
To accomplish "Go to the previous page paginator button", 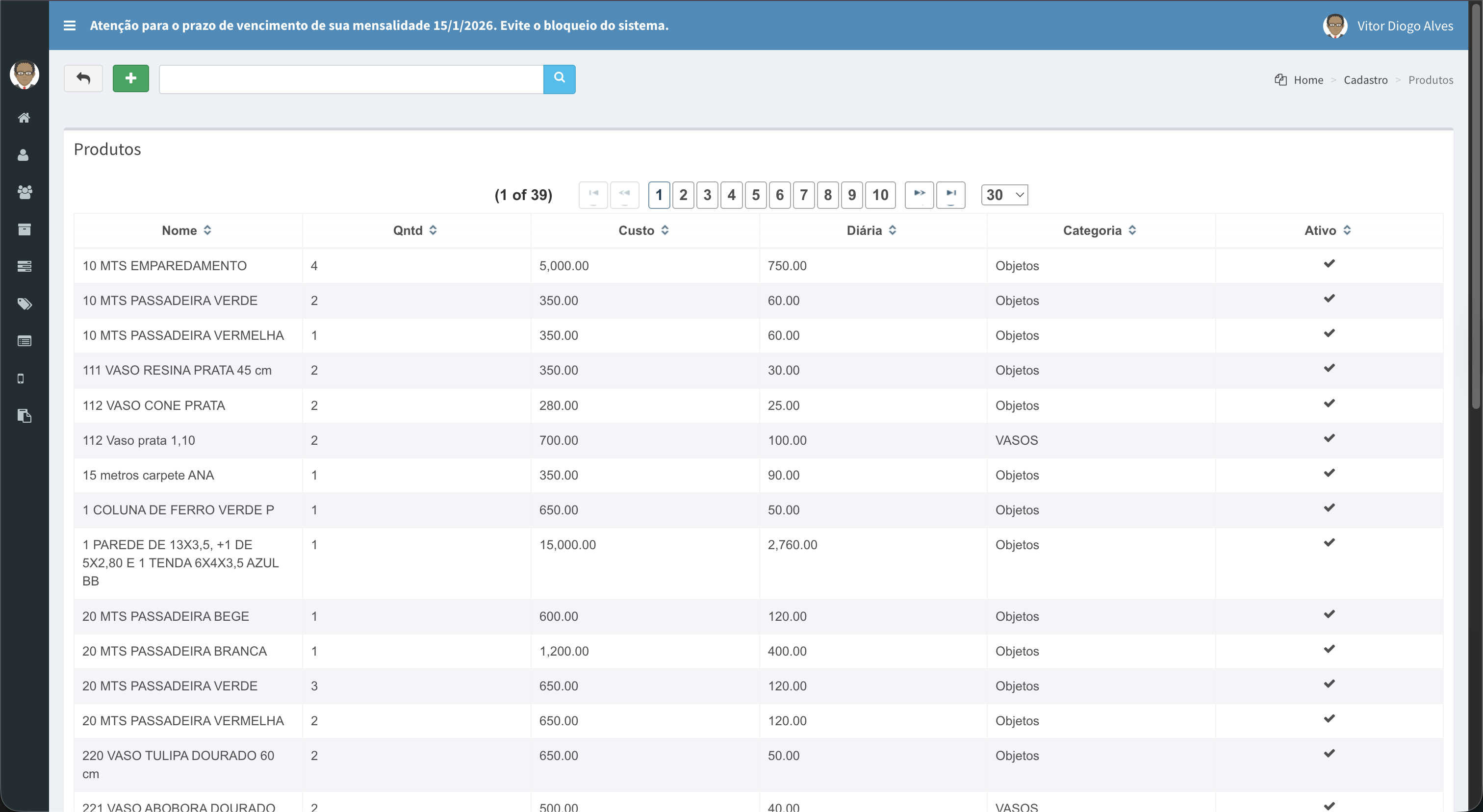I will 625,195.
